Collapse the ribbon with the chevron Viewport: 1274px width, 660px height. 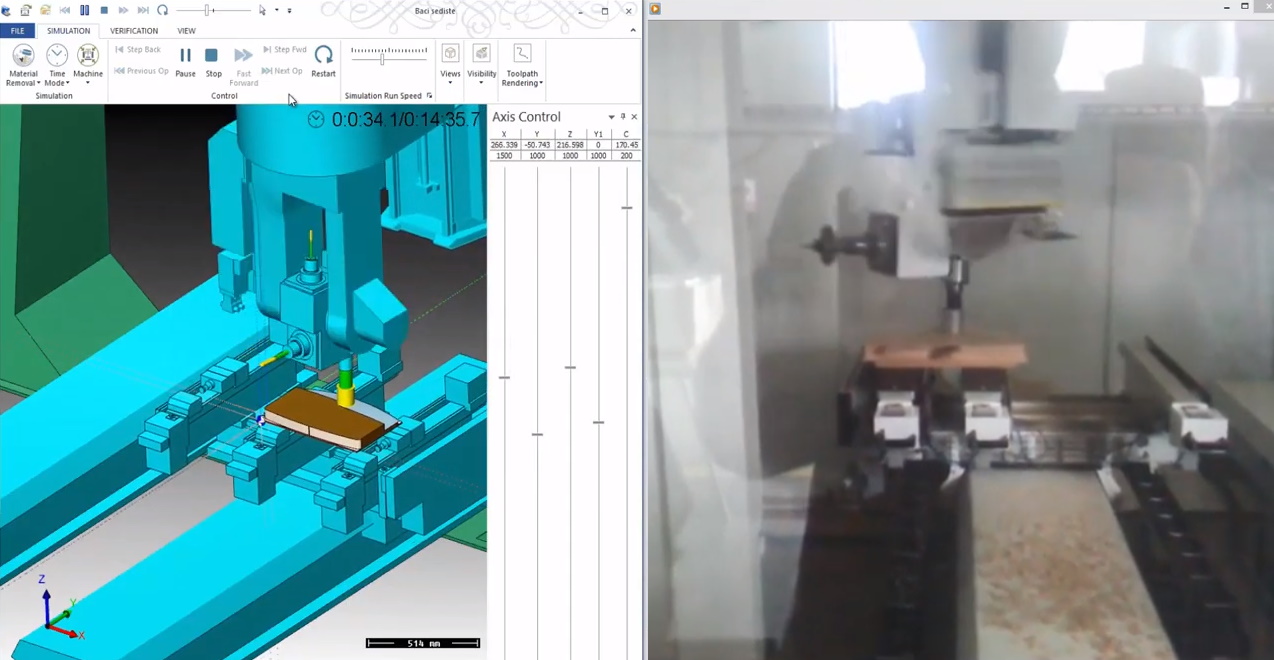(633, 31)
